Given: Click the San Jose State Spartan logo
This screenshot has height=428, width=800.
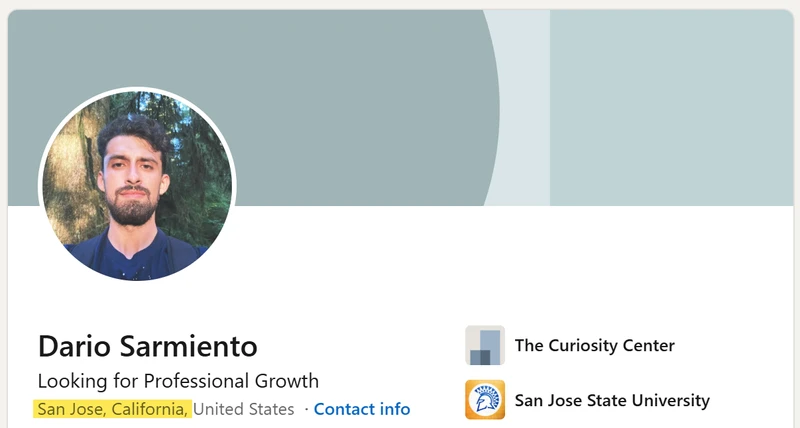Looking at the screenshot, I should 485,400.
